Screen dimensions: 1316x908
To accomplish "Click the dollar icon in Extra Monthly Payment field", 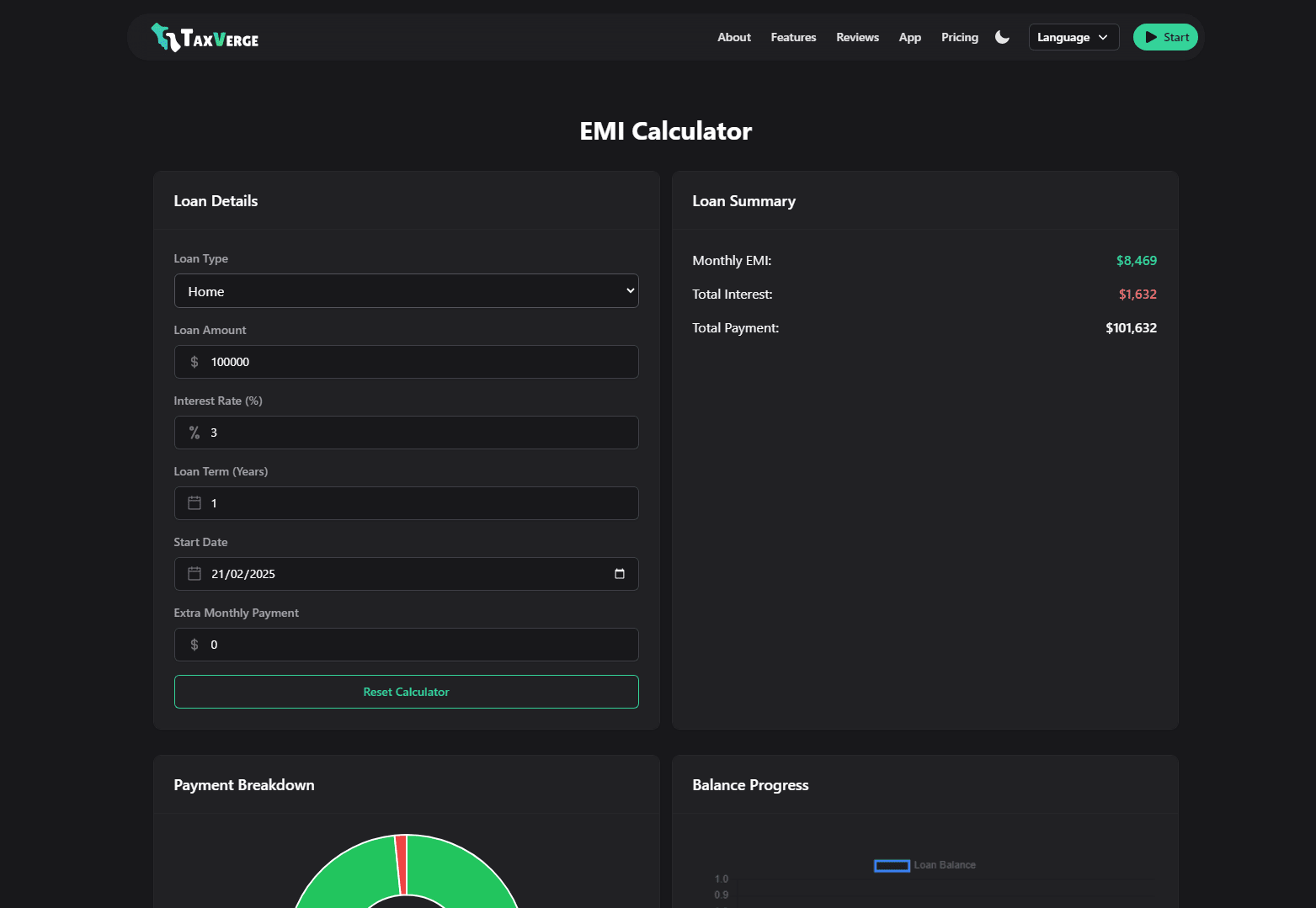I will (x=194, y=645).
